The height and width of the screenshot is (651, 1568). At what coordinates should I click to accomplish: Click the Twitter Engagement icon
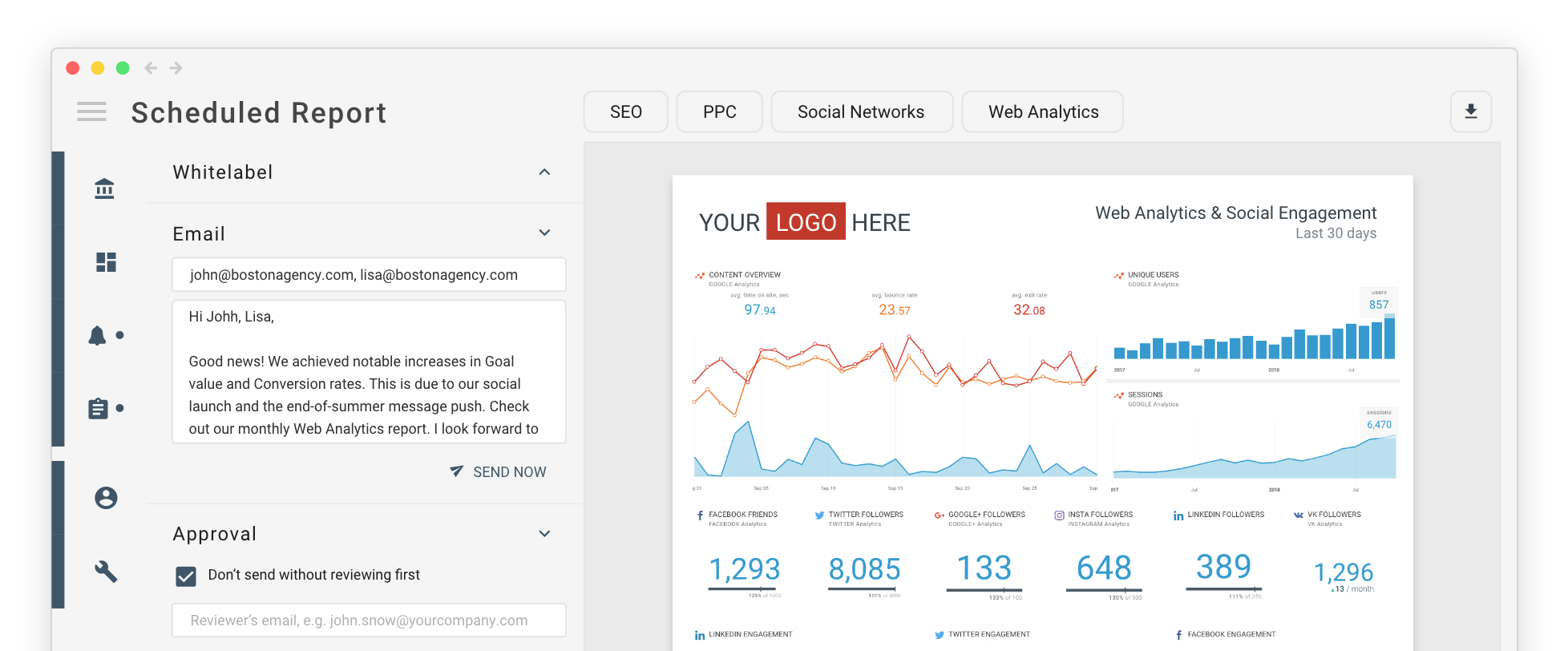point(940,635)
